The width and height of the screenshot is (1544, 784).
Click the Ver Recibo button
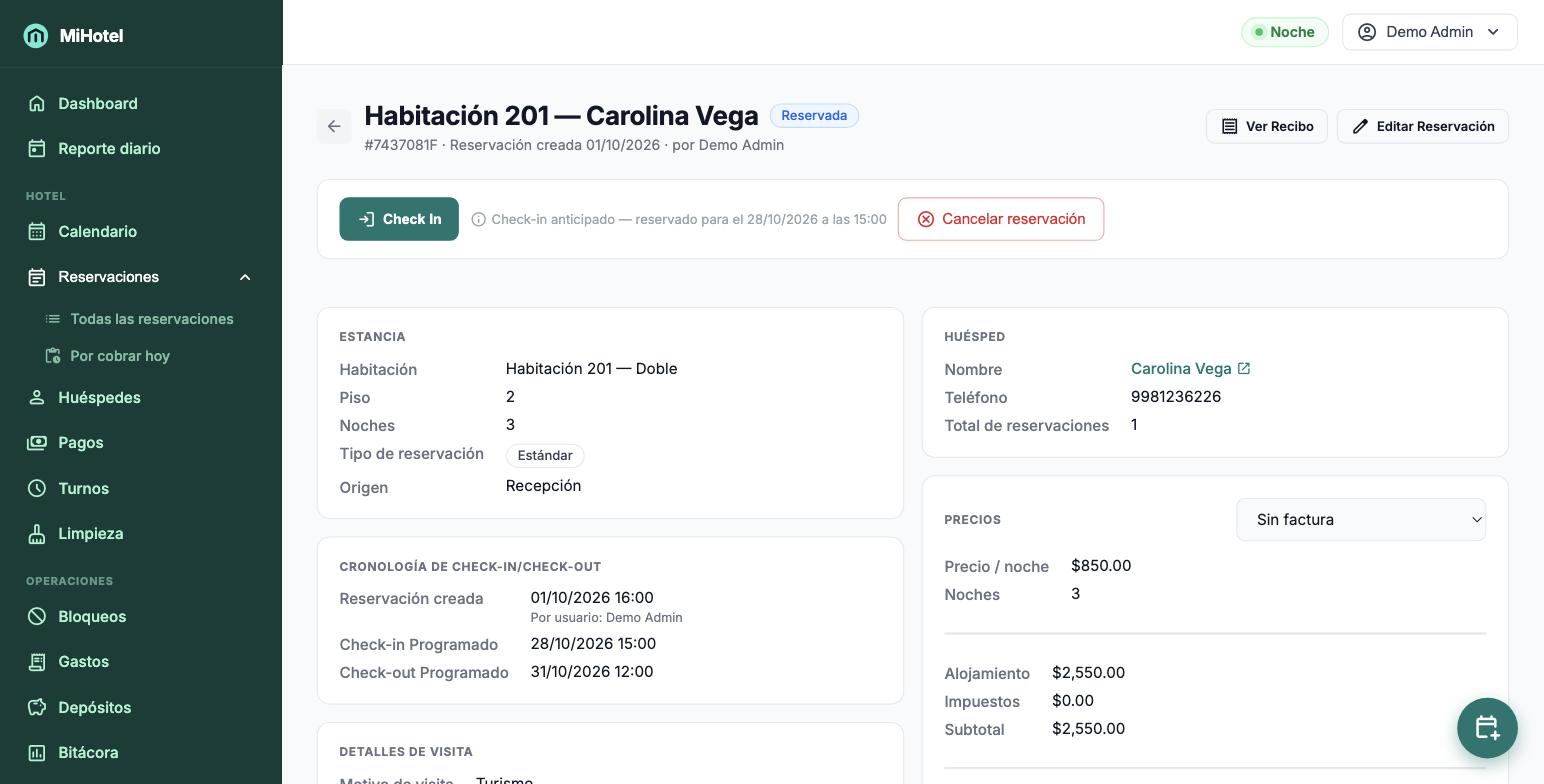[x=1266, y=126]
